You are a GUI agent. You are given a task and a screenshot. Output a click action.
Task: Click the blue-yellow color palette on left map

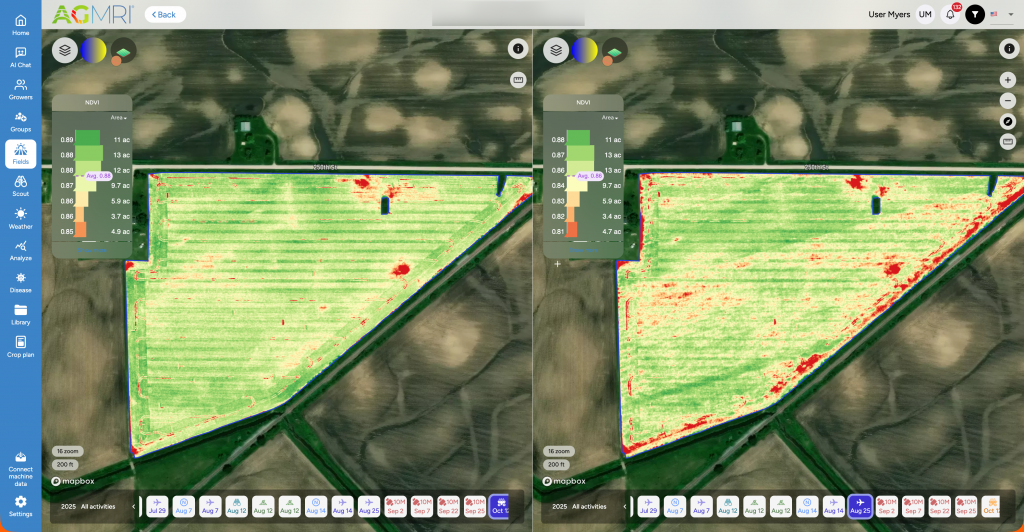94,49
